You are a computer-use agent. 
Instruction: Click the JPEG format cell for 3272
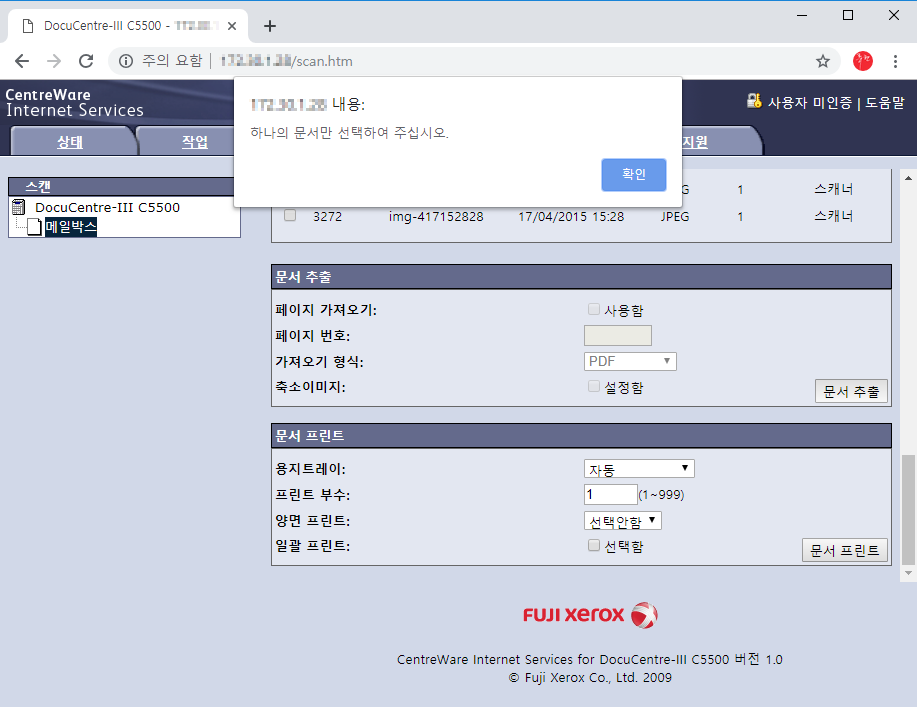pyautogui.click(x=675, y=216)
